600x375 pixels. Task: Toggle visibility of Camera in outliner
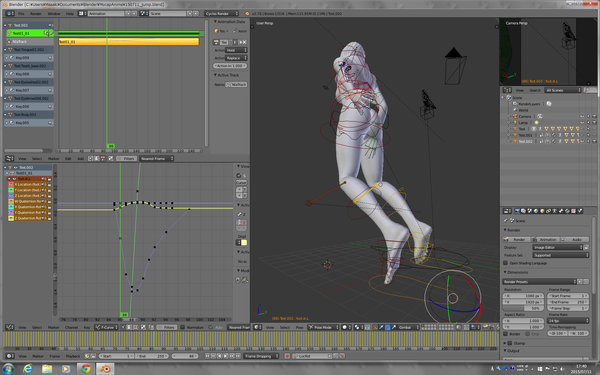click(x=582, y=116)
